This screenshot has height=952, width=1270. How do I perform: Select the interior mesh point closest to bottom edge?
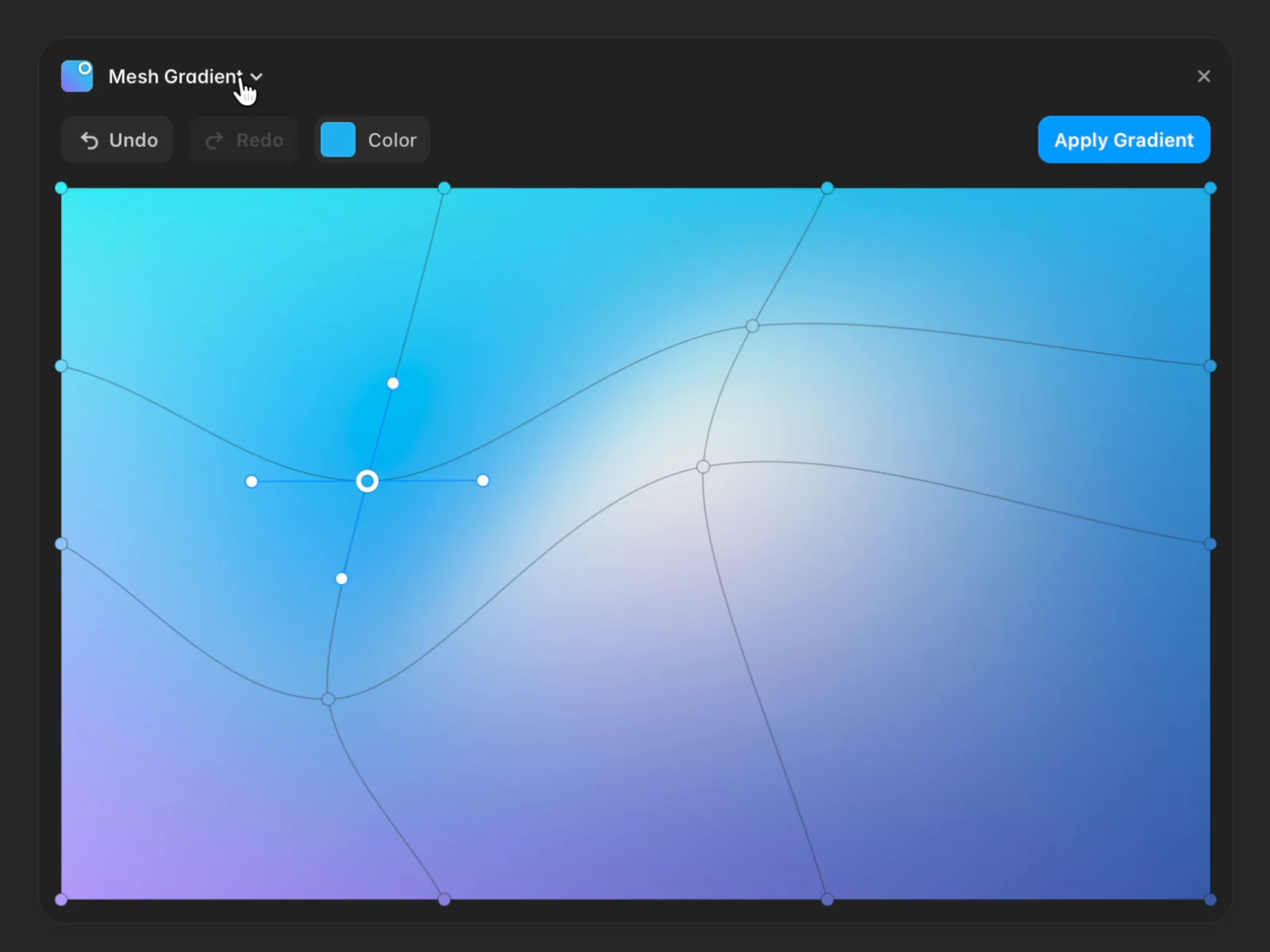328,699
